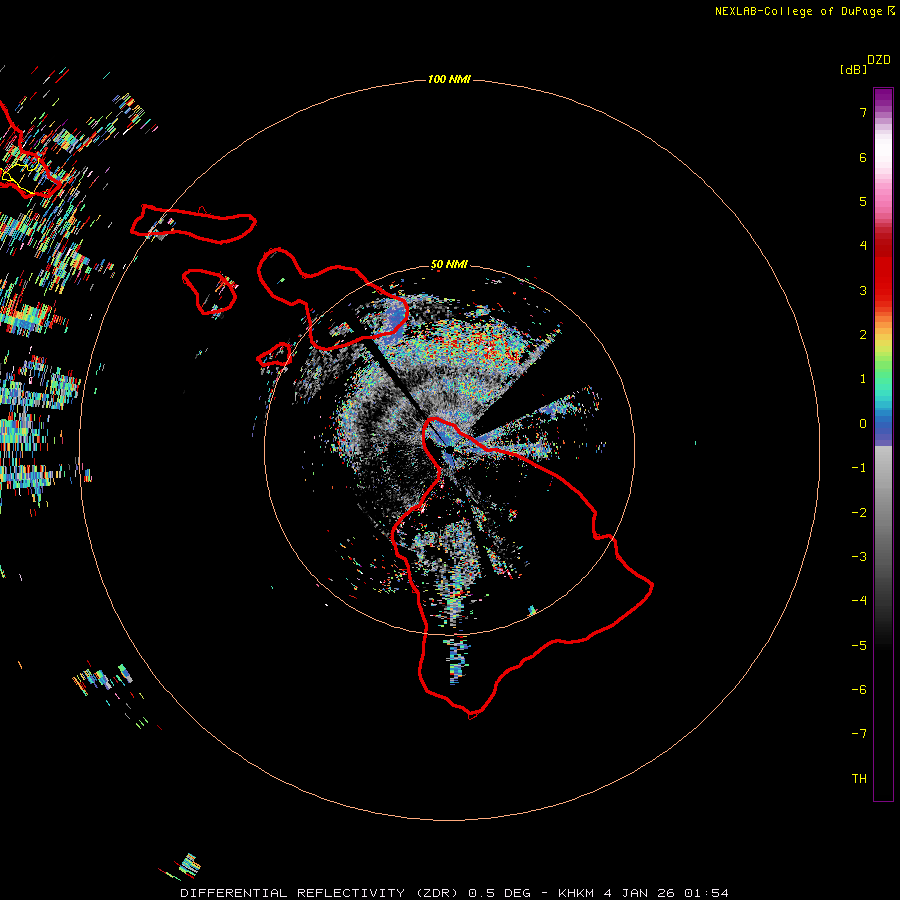Click the 5 value on color scale
Image resolution: width=900 pixels, height=900 pixels.
(x=863, y=201)
